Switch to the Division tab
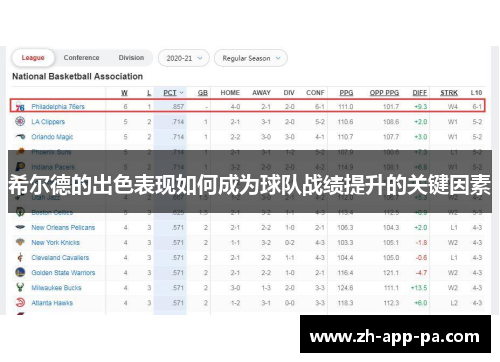Viewport: 500px width, 362px height. coord(131,58)
